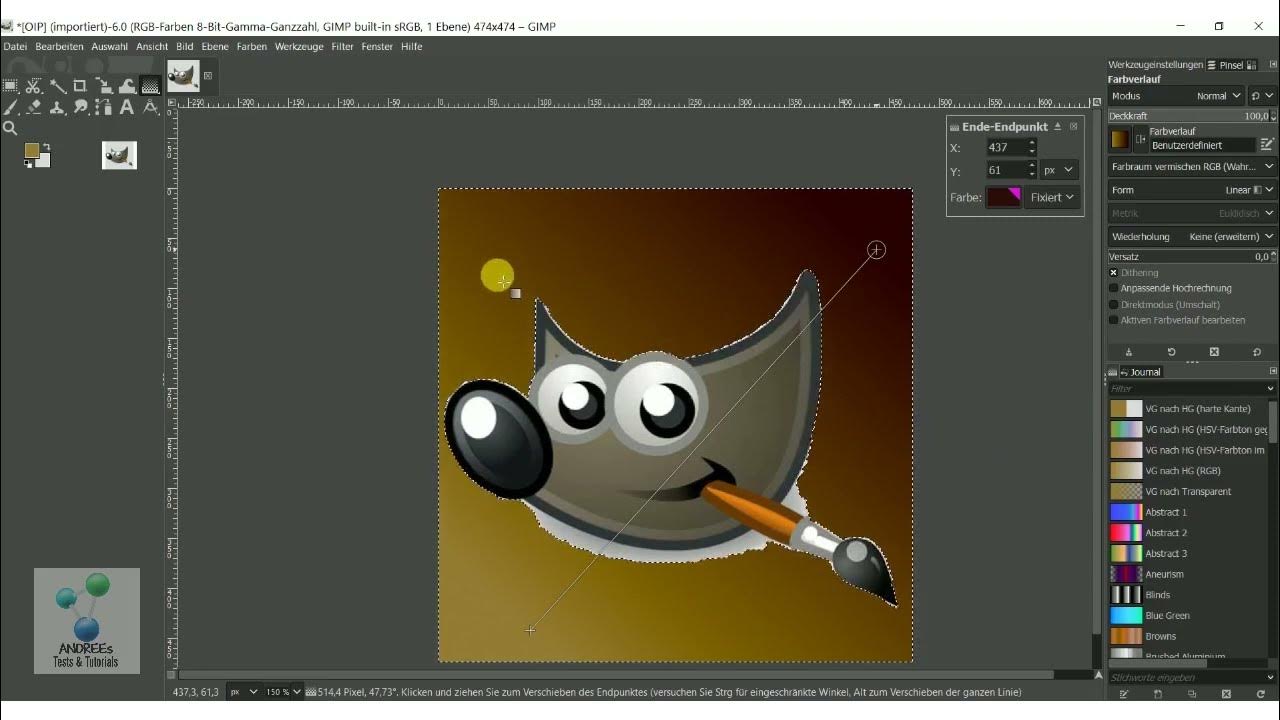The height and width of the screenshot is (720, 1280).
Task: Save tool preset icon below options
Action: pos(1129,352)
